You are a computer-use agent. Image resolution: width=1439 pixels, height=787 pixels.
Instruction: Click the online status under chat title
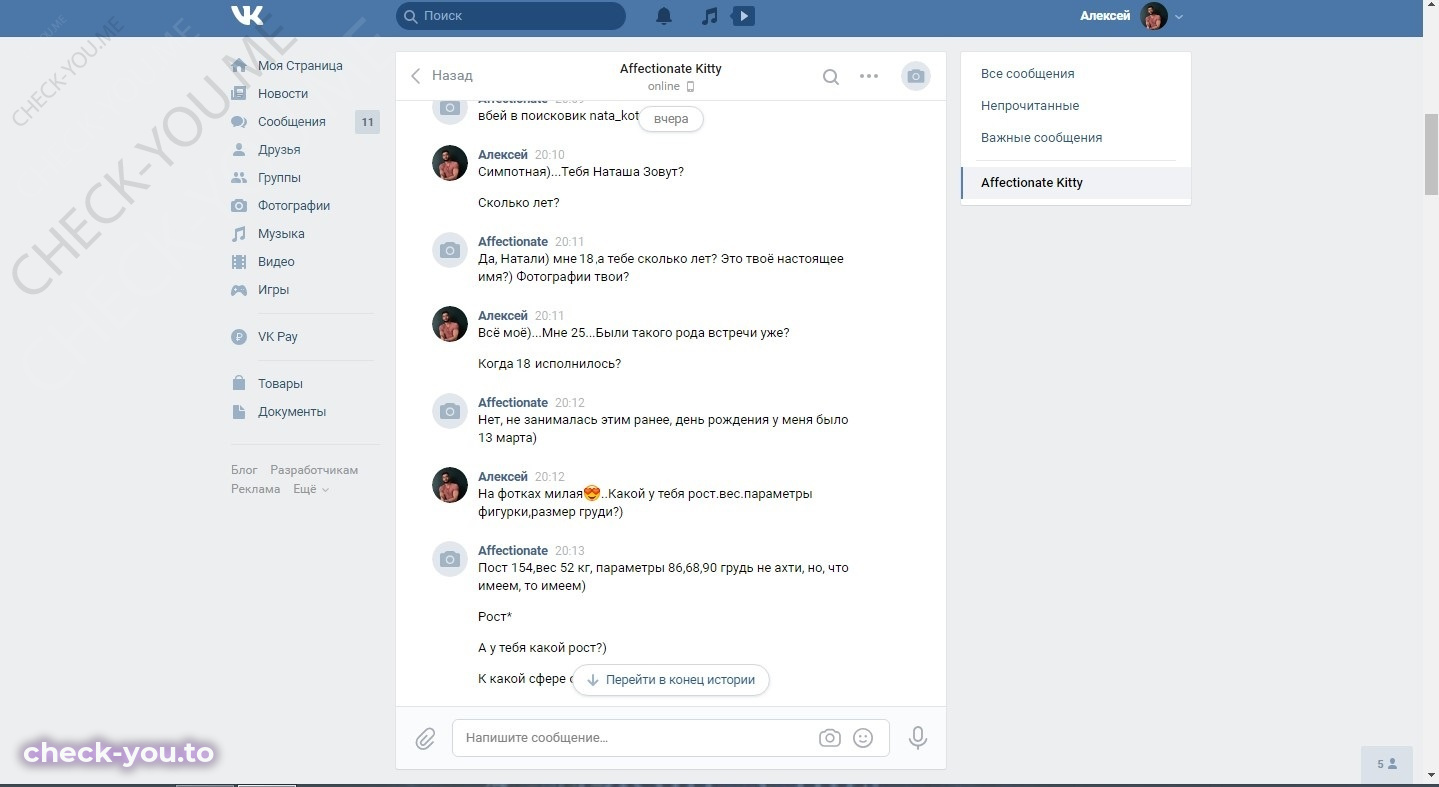click(x=670, y=87)
